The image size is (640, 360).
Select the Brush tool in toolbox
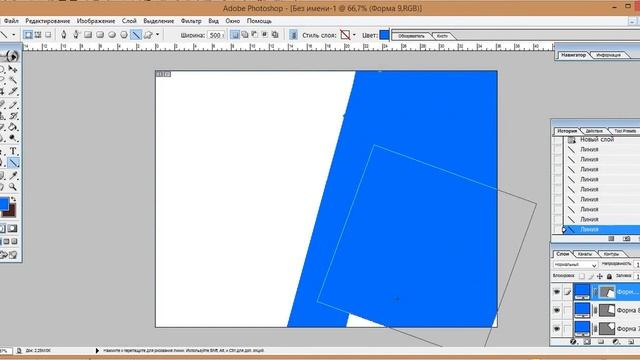[x=13, y=104]
